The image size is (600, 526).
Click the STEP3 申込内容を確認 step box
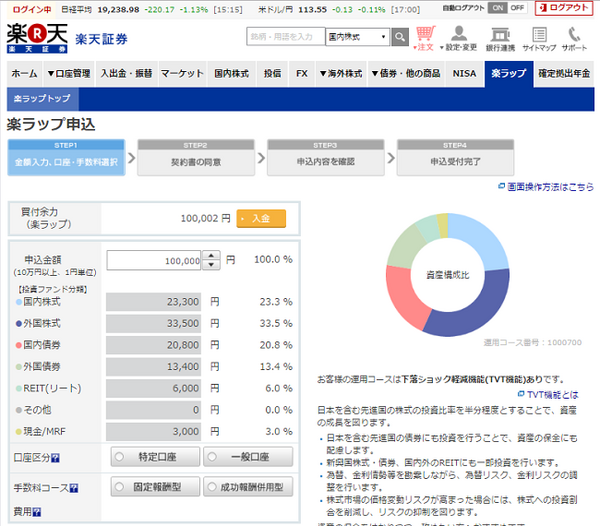pyautogui.click(x=326, y=157)
